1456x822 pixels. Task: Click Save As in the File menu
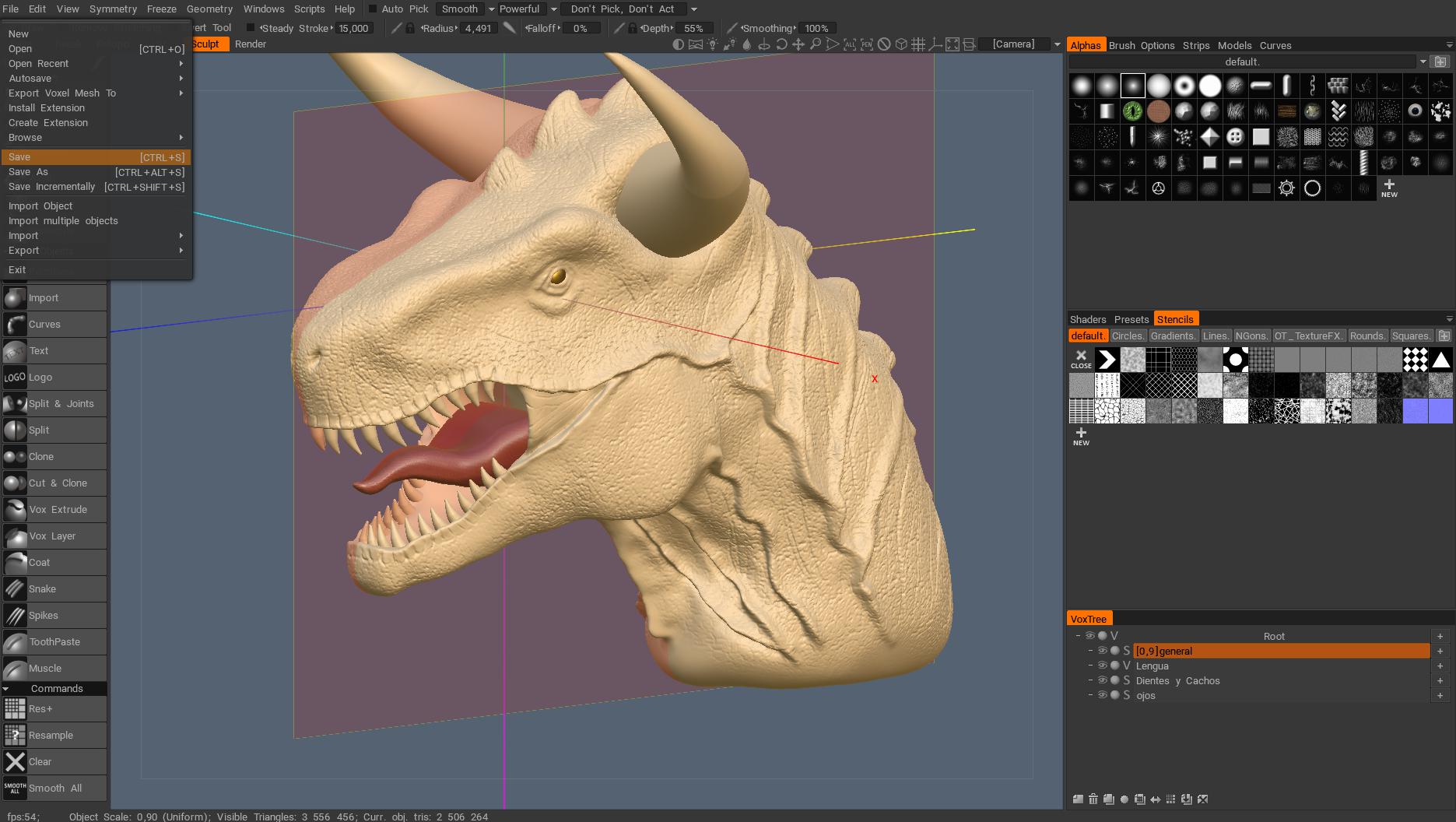coord(96,172)
